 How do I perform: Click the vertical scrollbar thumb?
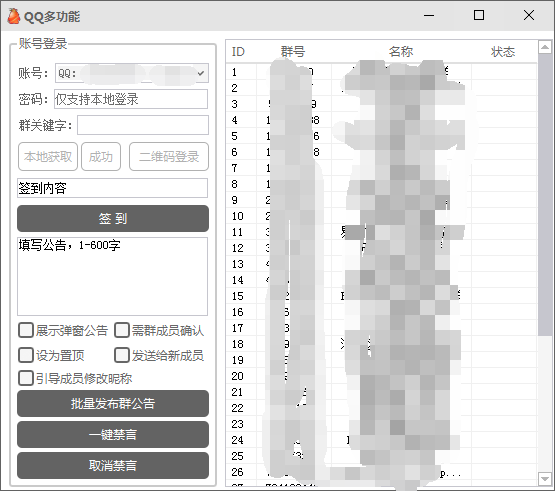point(545,195)
